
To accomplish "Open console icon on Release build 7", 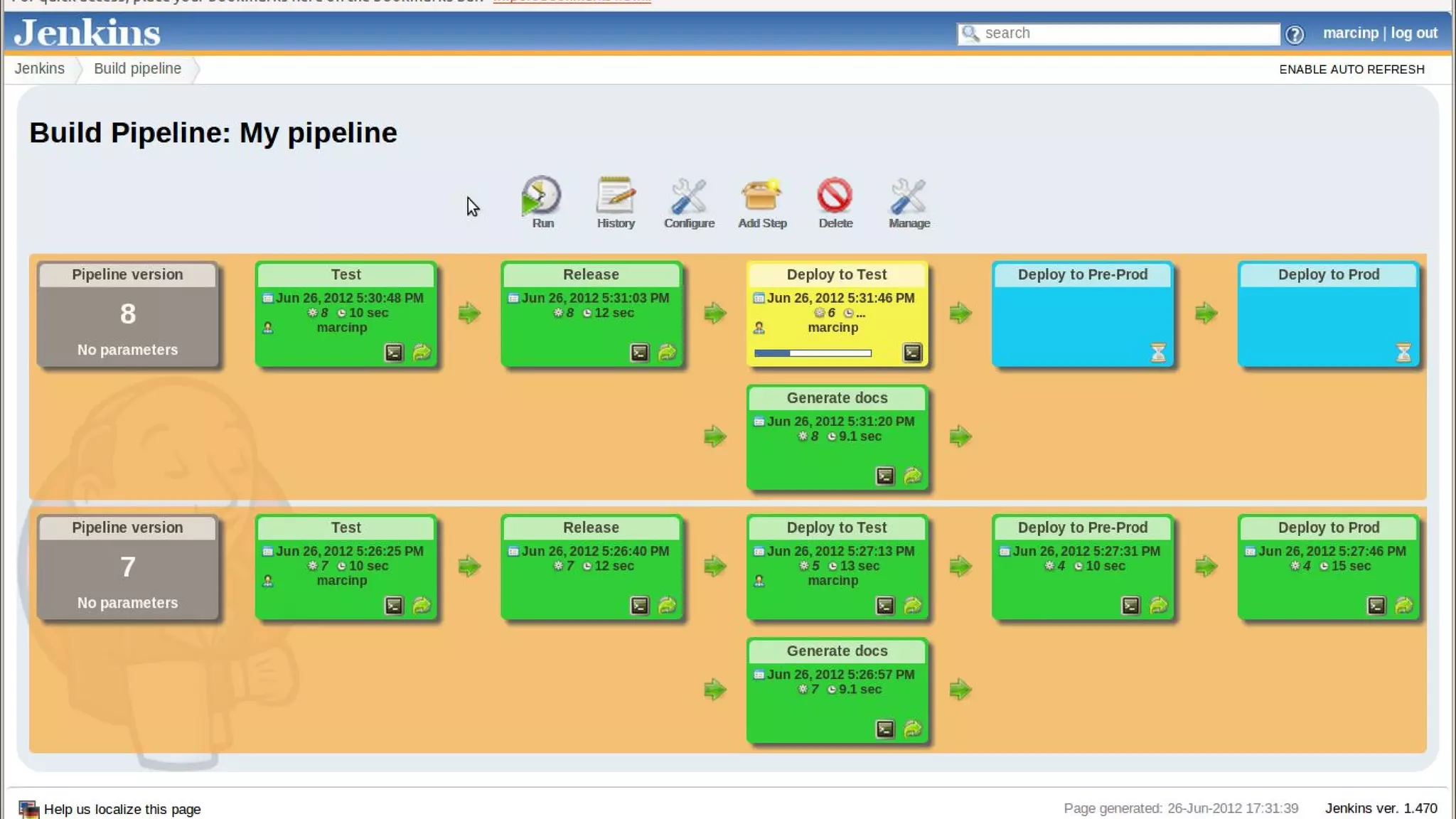I will 639,606.
